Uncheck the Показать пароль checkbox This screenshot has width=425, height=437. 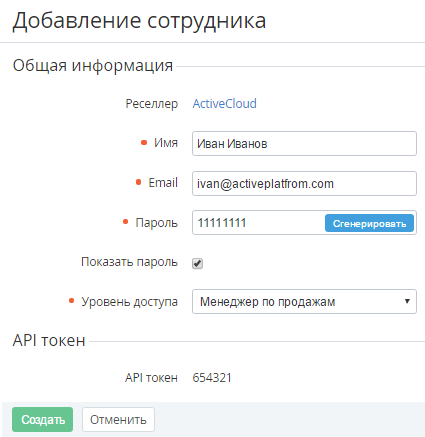(x=197, y=263)
